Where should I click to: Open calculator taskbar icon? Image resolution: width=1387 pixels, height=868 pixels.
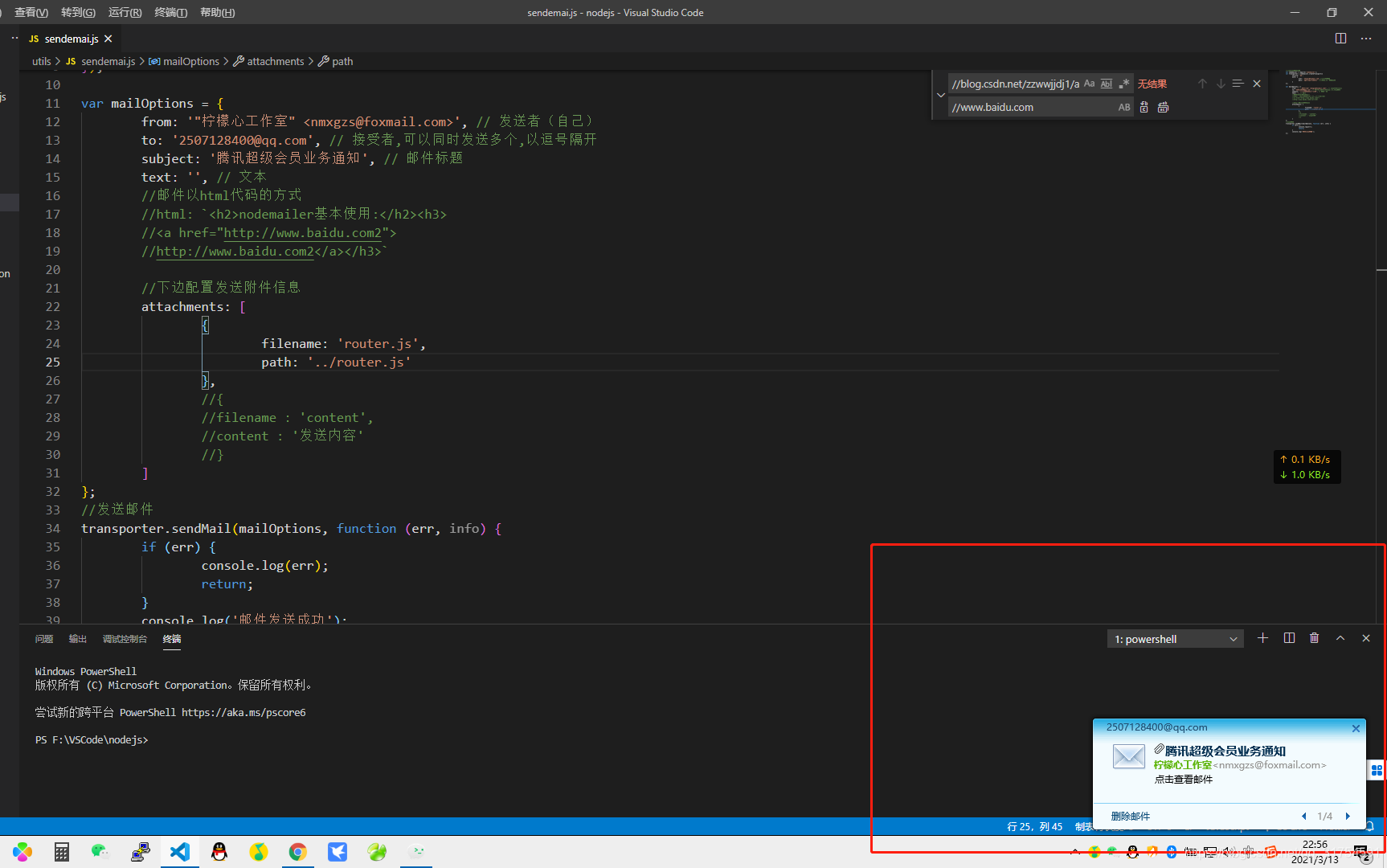pyautogui.click(x=61, y=852)
